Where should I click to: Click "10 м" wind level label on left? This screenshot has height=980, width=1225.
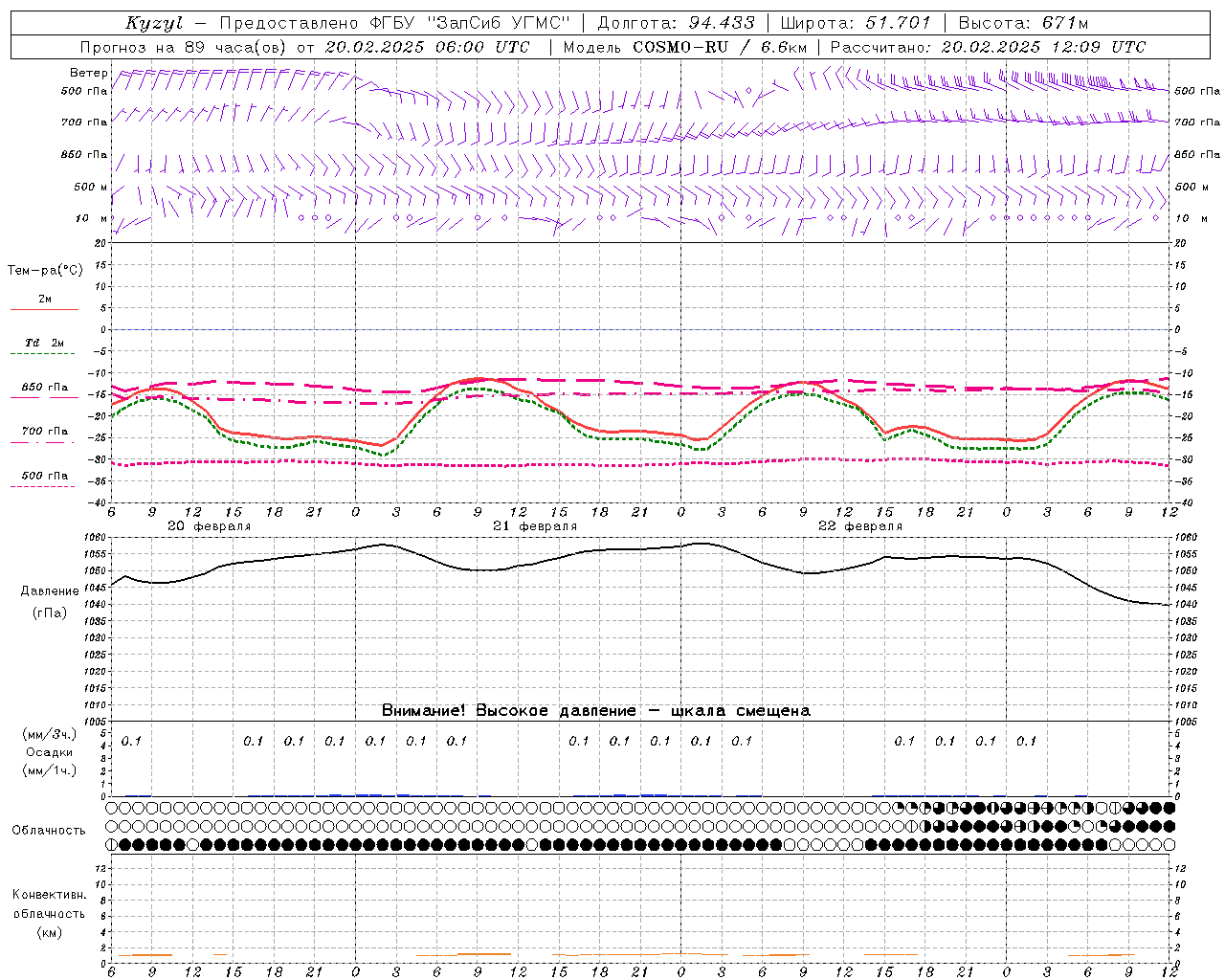[93, 219]
